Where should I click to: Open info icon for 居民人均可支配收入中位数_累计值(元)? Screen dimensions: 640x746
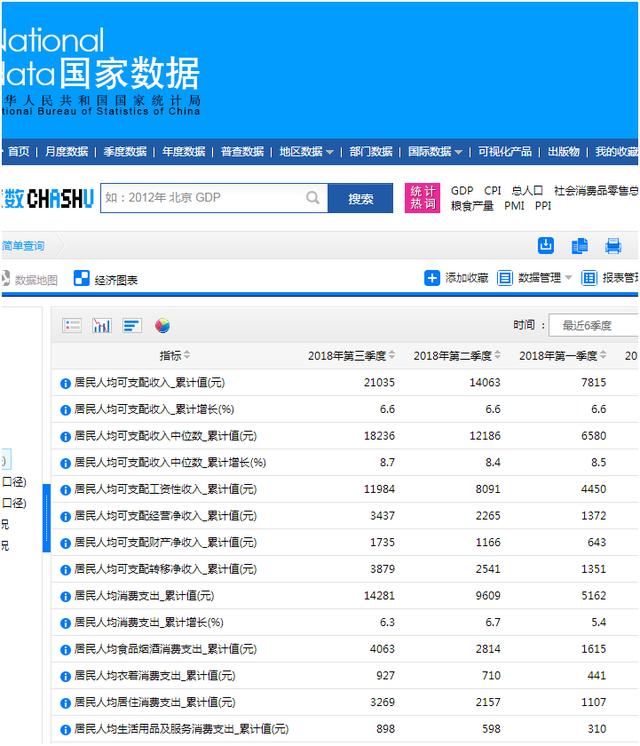point(65,436)
